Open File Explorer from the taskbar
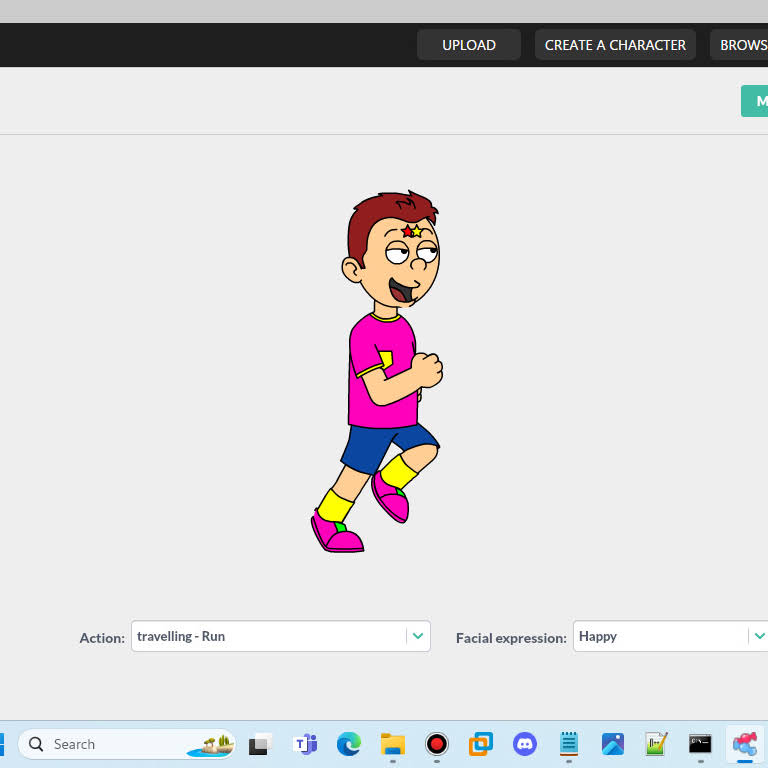The image size is (768, 768). 393,744
